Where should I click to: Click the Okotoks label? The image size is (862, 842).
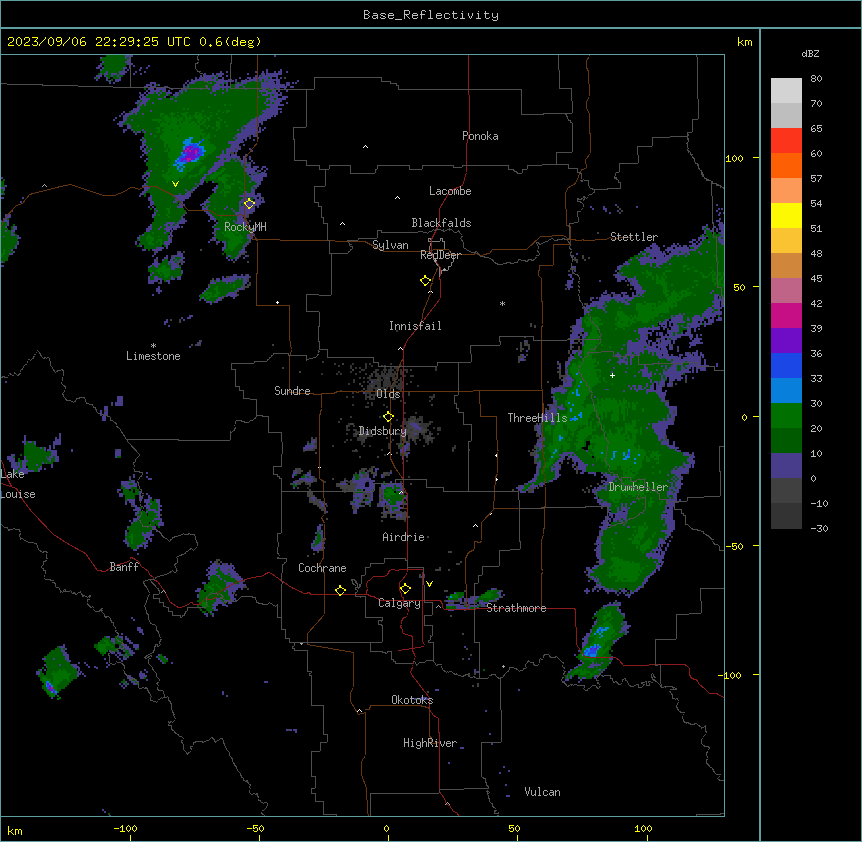(412, 700)
